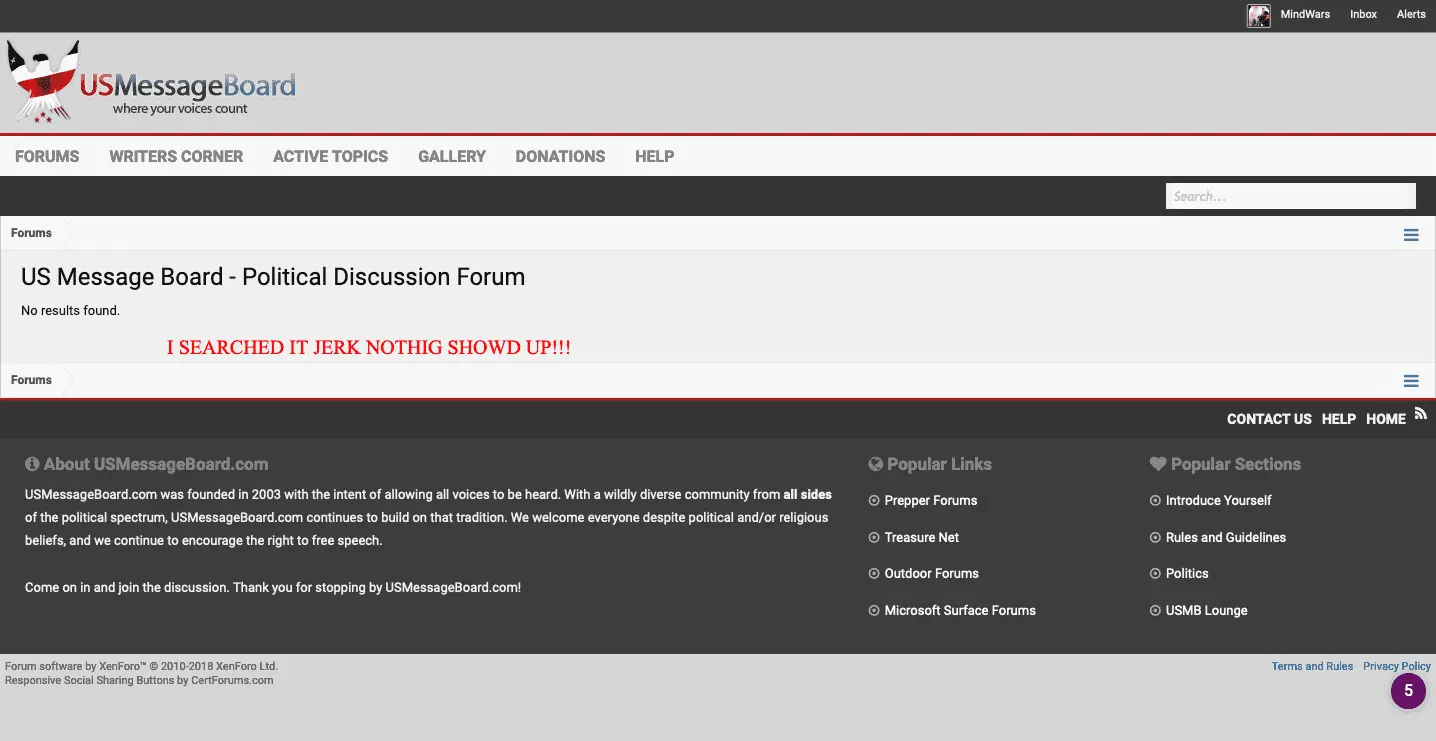Switch to Active Topics
1436x741 pixels.
330,156
